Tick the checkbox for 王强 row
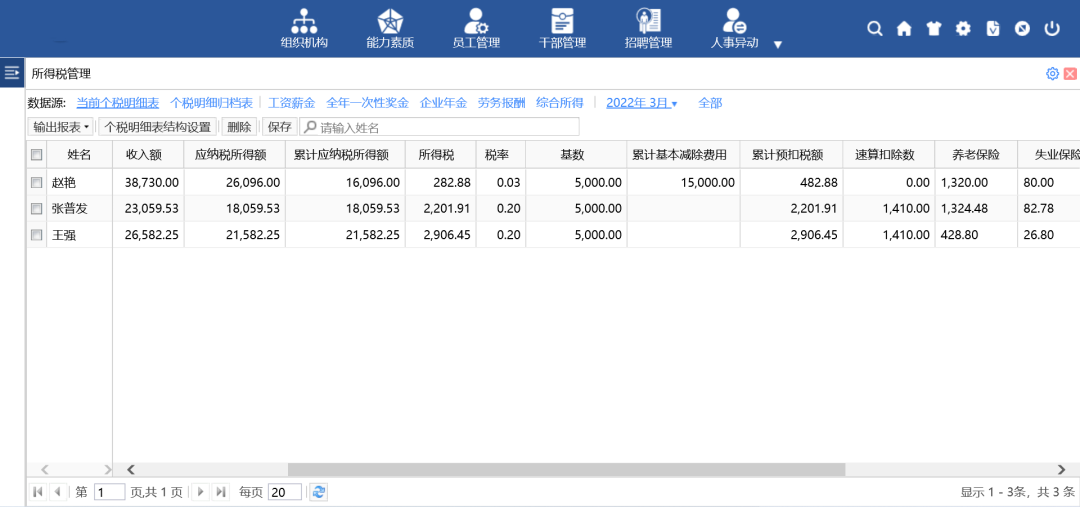 point(37,235)
